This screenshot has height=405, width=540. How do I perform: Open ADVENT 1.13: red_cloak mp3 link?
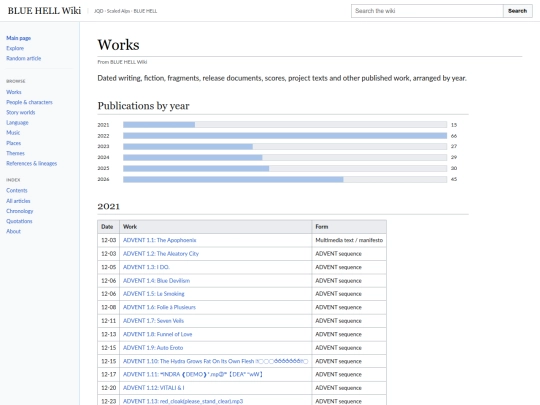point(183,401)
